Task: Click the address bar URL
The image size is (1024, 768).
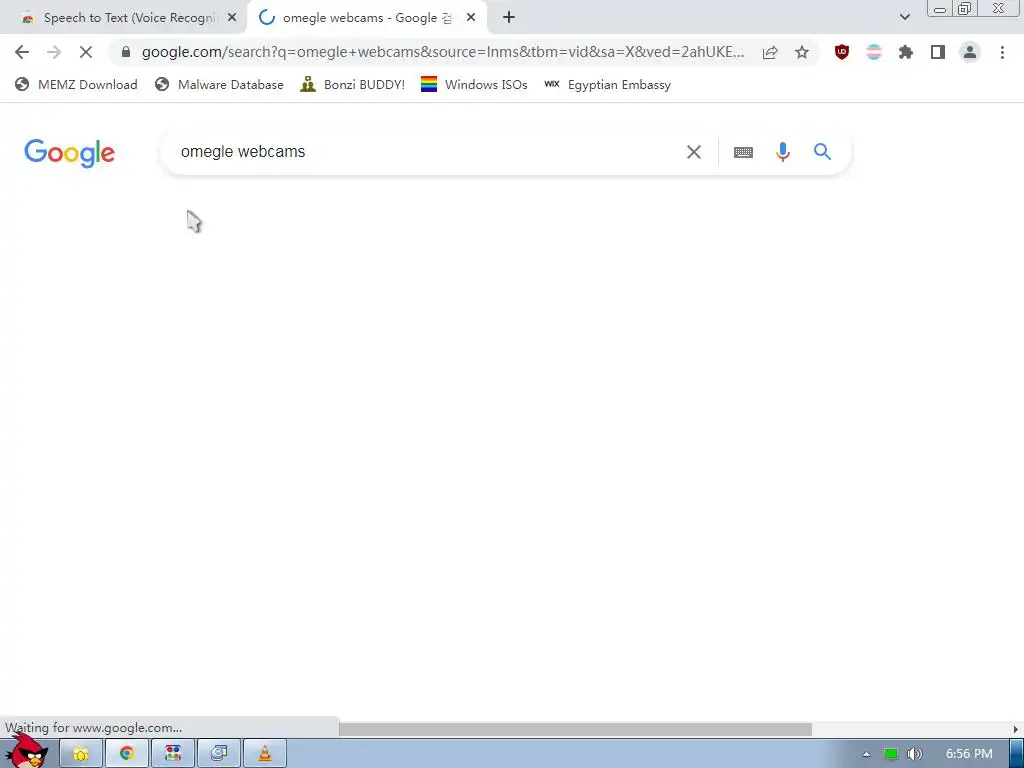Action: coord(443,52)
